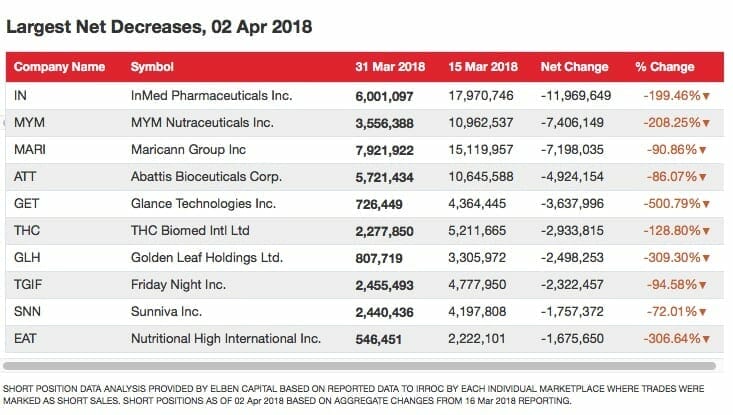The image size is (733, 415).
Task: Sort table by Company Name header
Action: click(59, 67)
